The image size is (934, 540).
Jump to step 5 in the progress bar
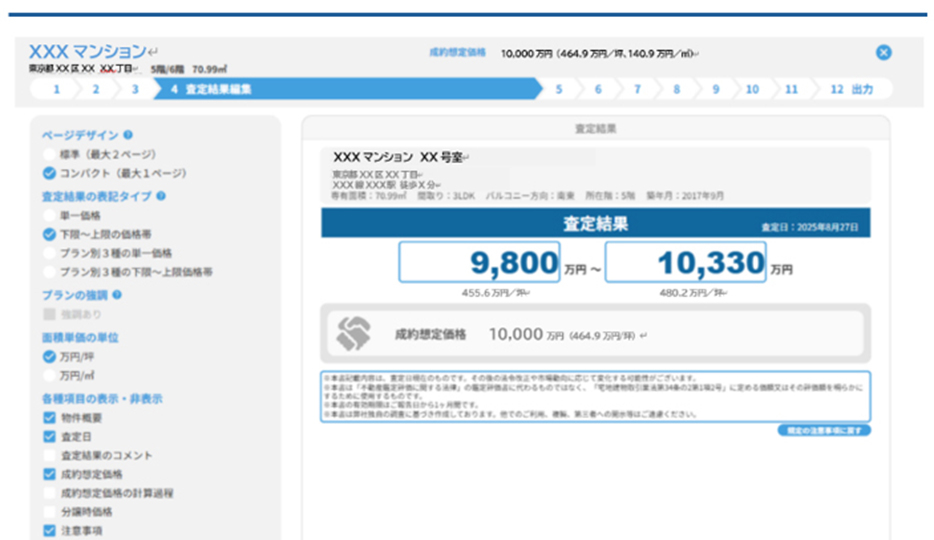(559, 89)
